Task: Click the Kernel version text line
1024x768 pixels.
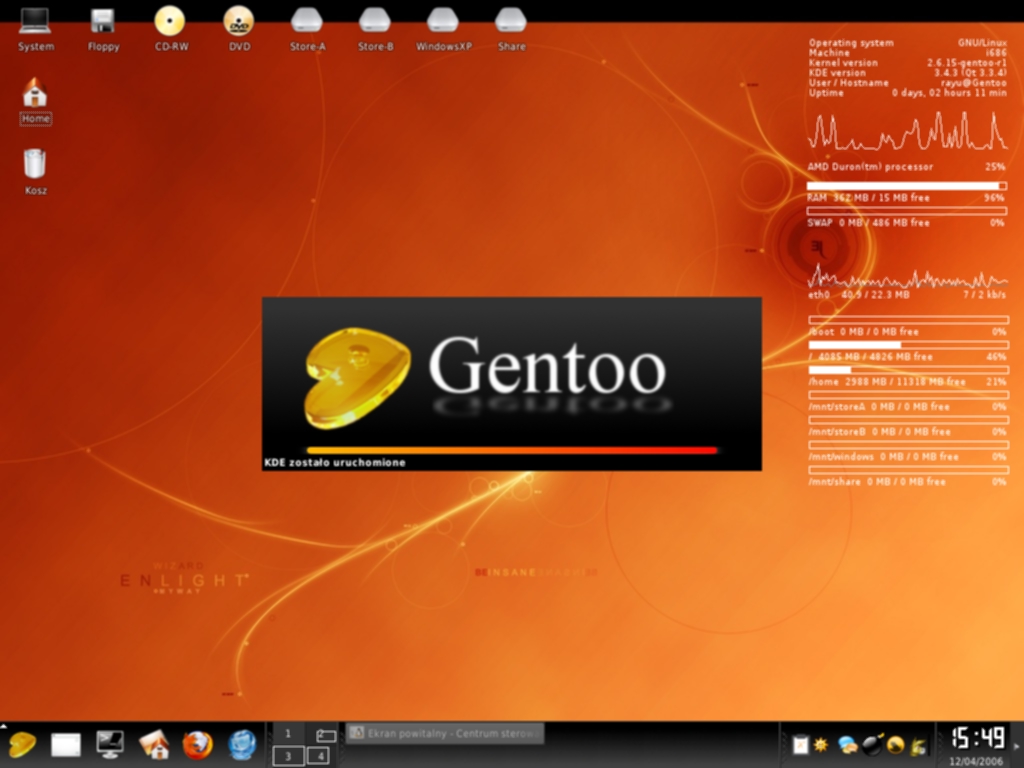Action: click(x=907, y=63)
